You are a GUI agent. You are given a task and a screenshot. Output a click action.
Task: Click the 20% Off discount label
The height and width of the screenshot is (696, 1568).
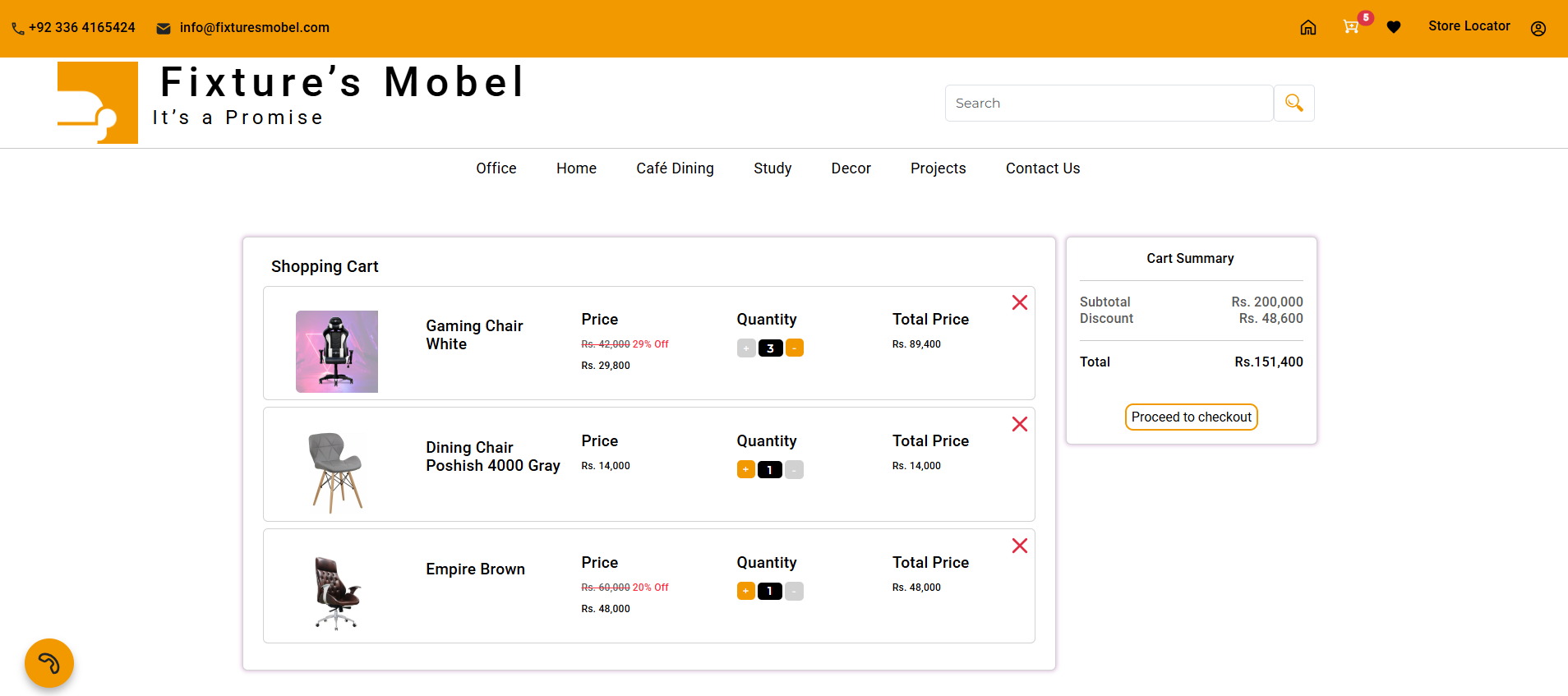[x=651, y=588]
